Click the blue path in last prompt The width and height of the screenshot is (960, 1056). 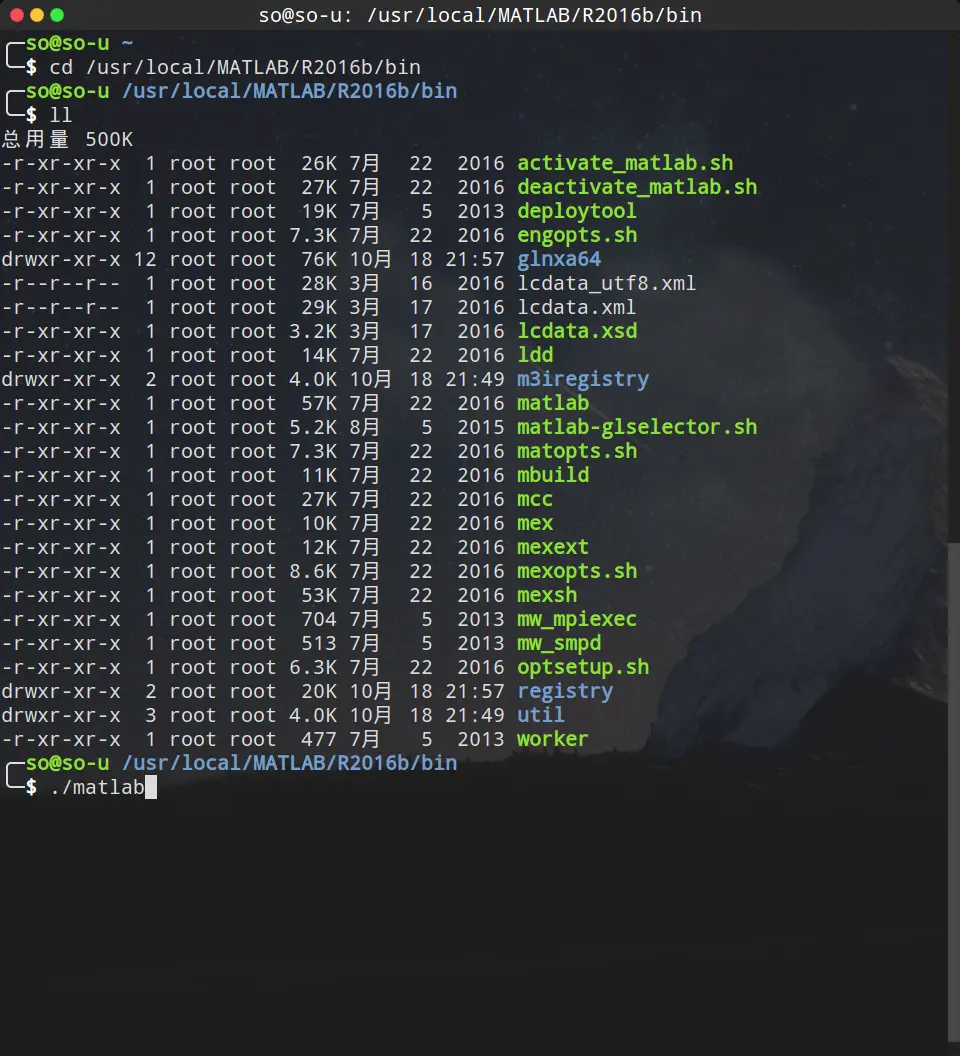coord(289,763)
